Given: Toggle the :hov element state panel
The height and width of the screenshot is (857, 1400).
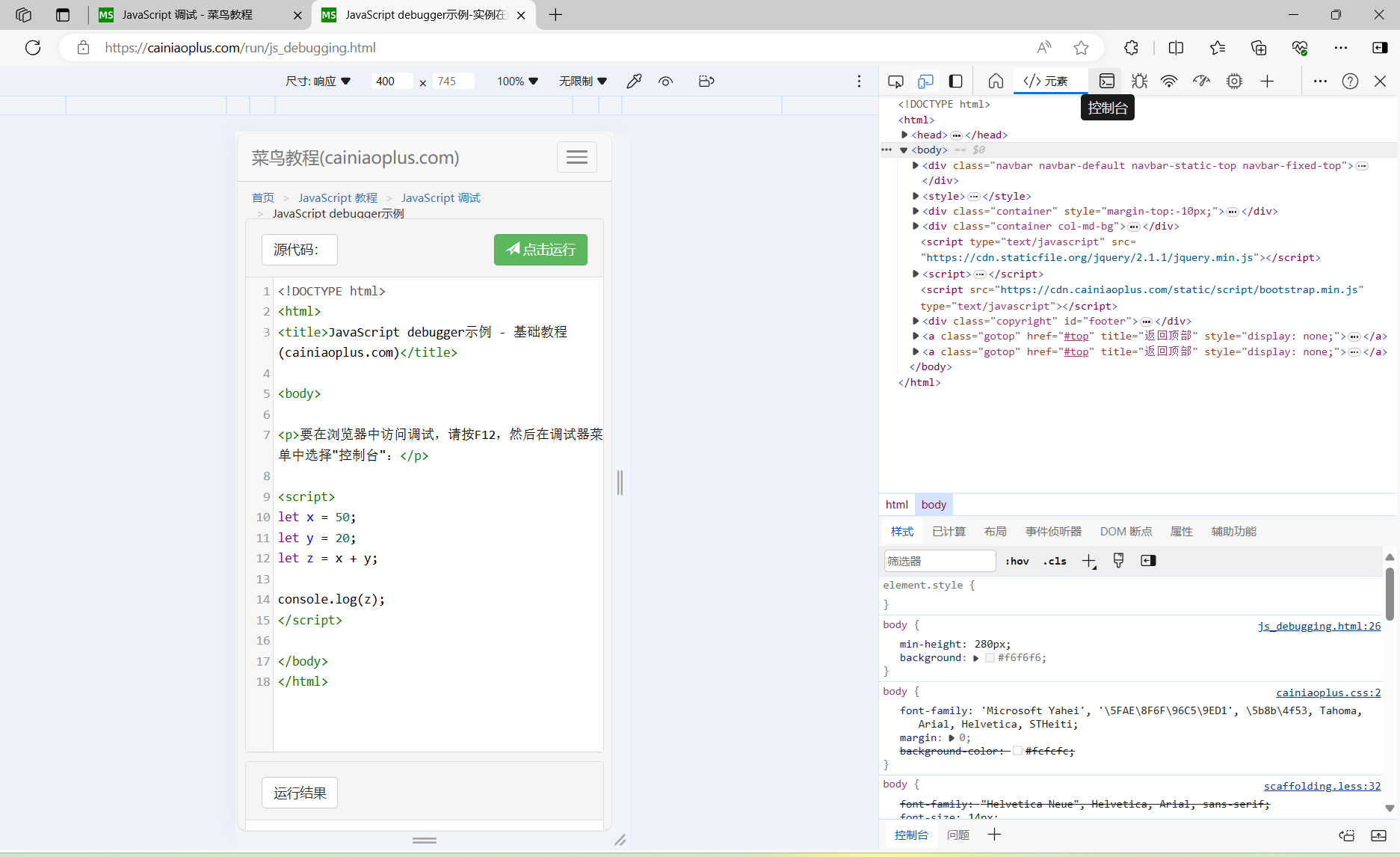Looking at the screenshot, I should tap(1017, 561).
